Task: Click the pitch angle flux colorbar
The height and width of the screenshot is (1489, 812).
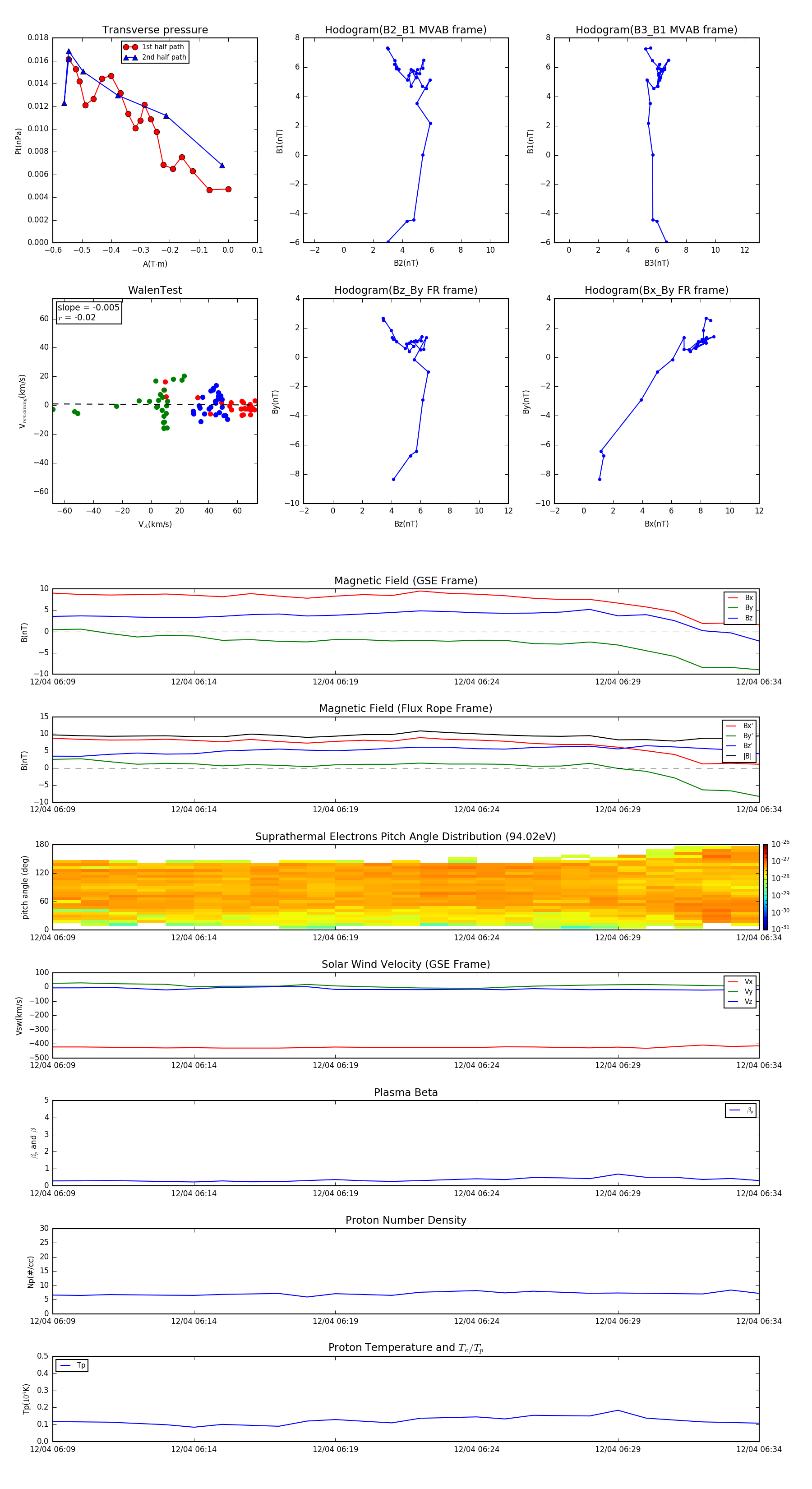Action: (765, 887)
